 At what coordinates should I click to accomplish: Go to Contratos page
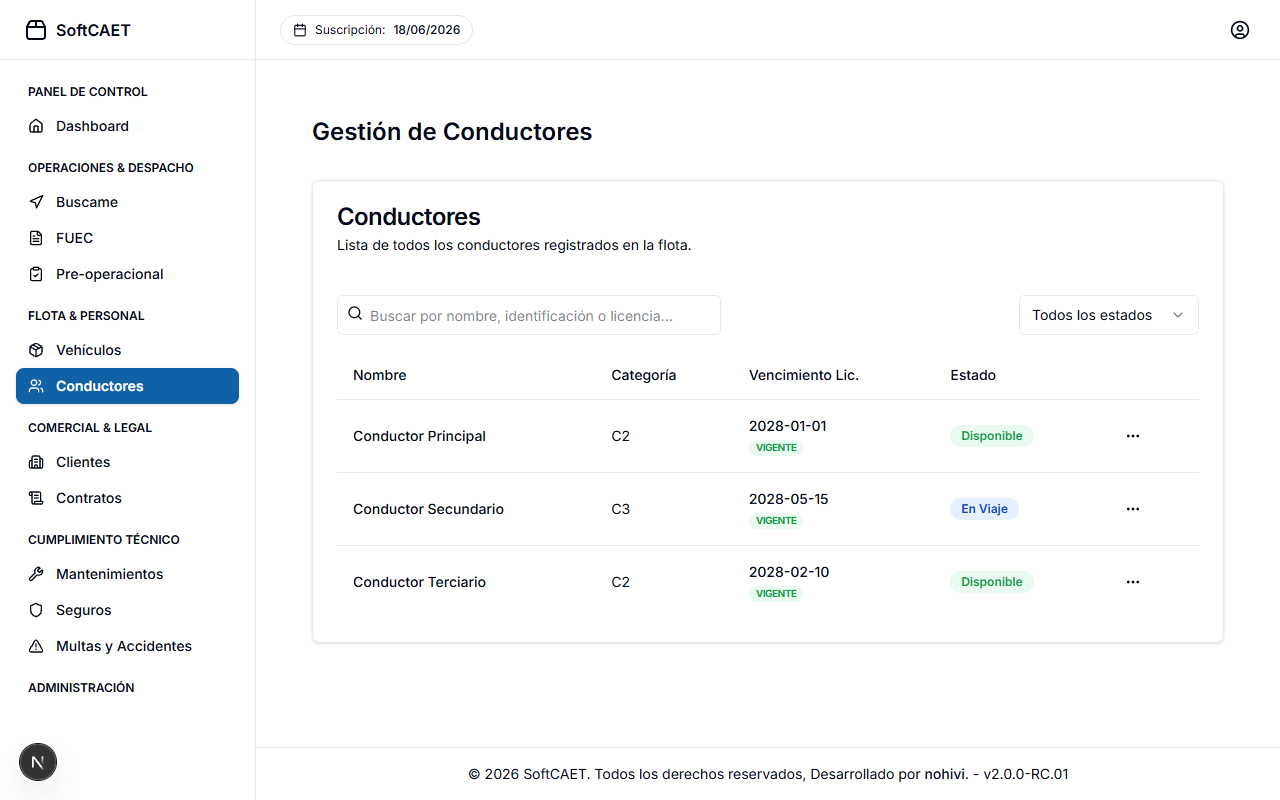coord(127,498)
